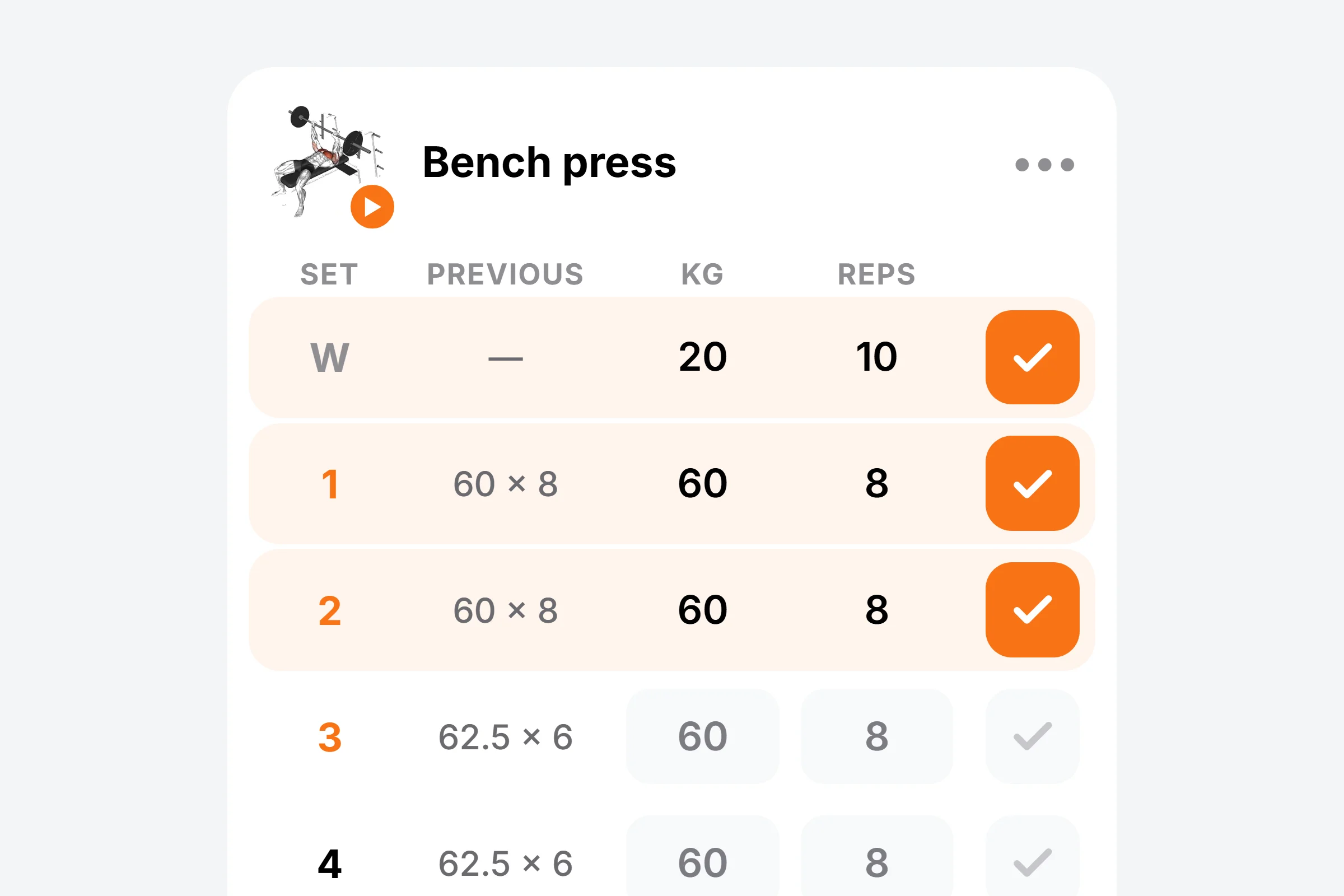Edit the KG field for set 3

[703, 736]
